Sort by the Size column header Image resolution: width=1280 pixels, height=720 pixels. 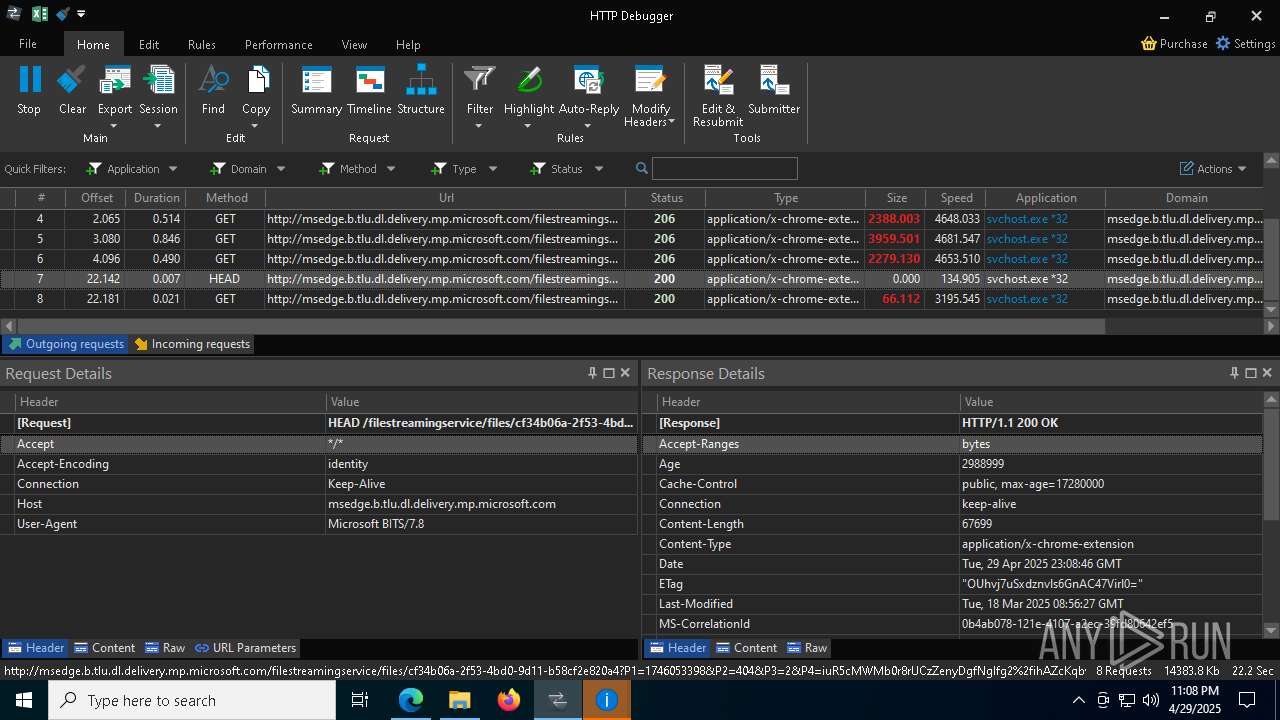pyautogui.click(x=896, y=198)
